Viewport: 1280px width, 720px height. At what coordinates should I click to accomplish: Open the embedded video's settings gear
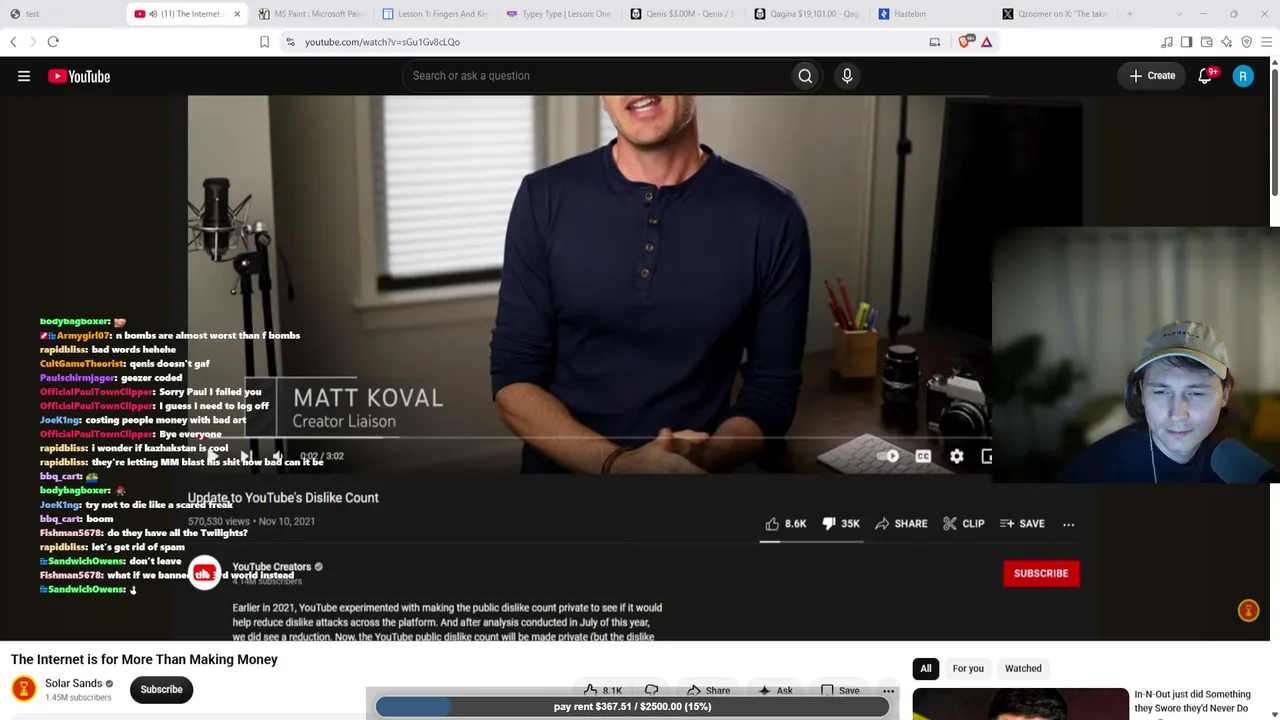(957, 456)
